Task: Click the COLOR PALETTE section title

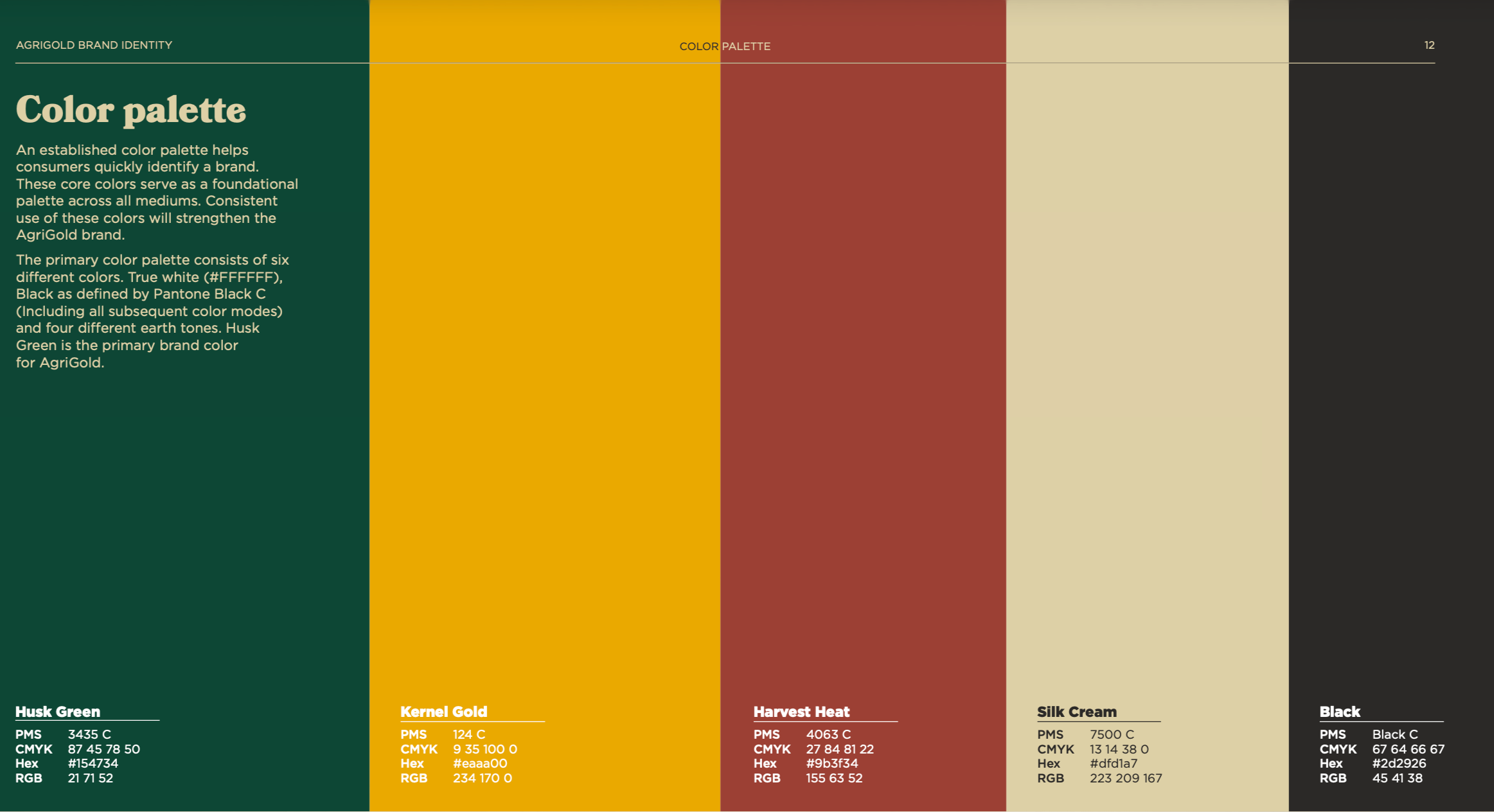Action: click(725, 46)
